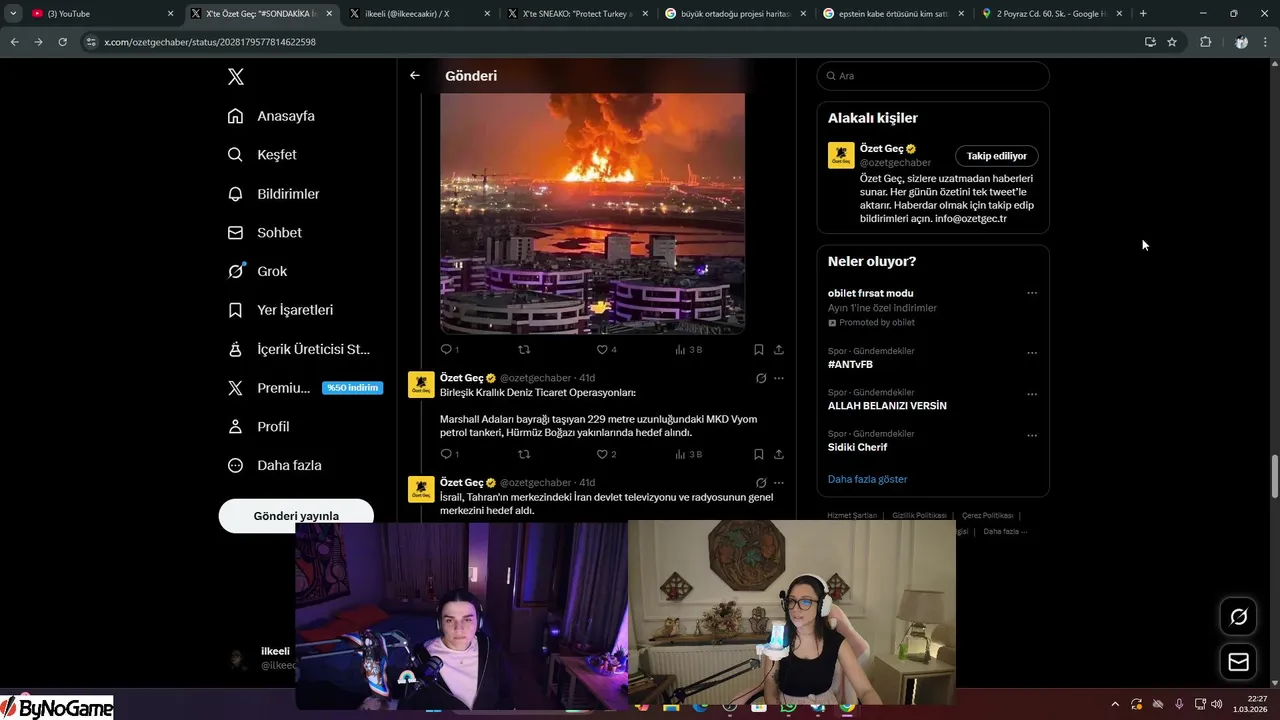Switch to YouTube browser tab
This screenshot has width=1280, height=720.
pos(102,13)
